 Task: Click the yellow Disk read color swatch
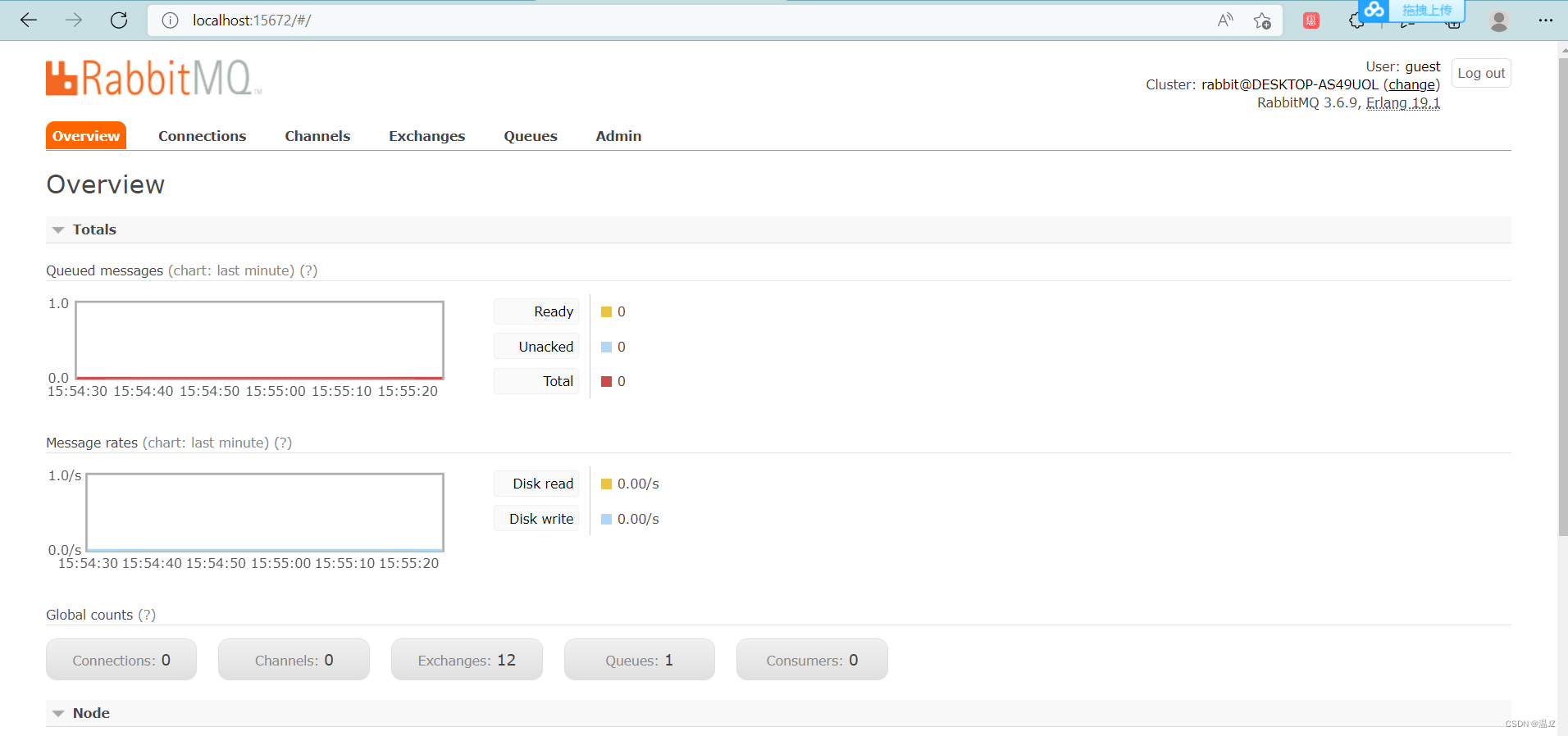point(607,484)
